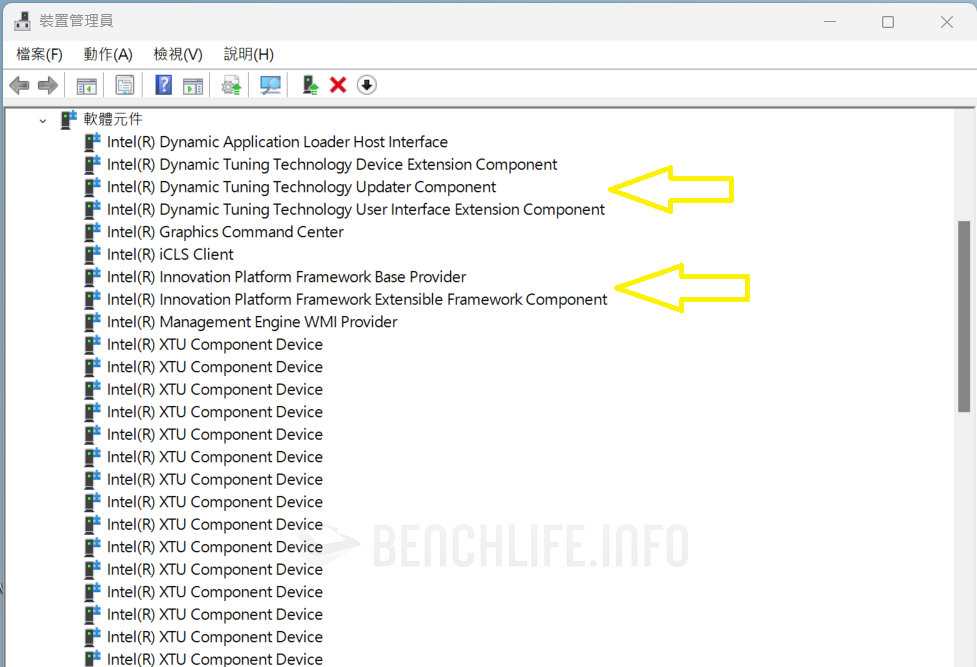
Task: Select Intel(R) Management Engine WMI Provider
Action: click(x=250, y=321)
